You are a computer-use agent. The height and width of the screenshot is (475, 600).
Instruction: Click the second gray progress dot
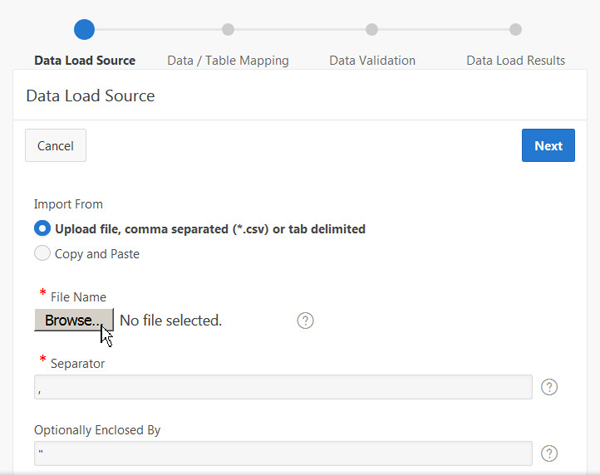tap(228, 29)
